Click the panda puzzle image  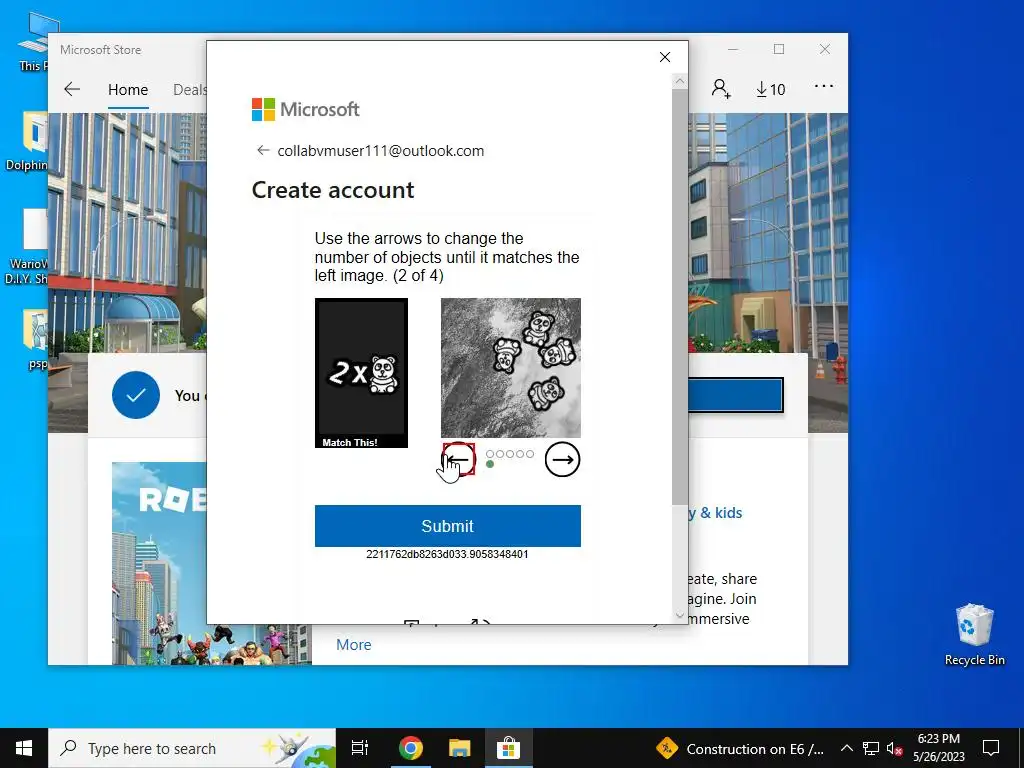(x=511, y=368)
